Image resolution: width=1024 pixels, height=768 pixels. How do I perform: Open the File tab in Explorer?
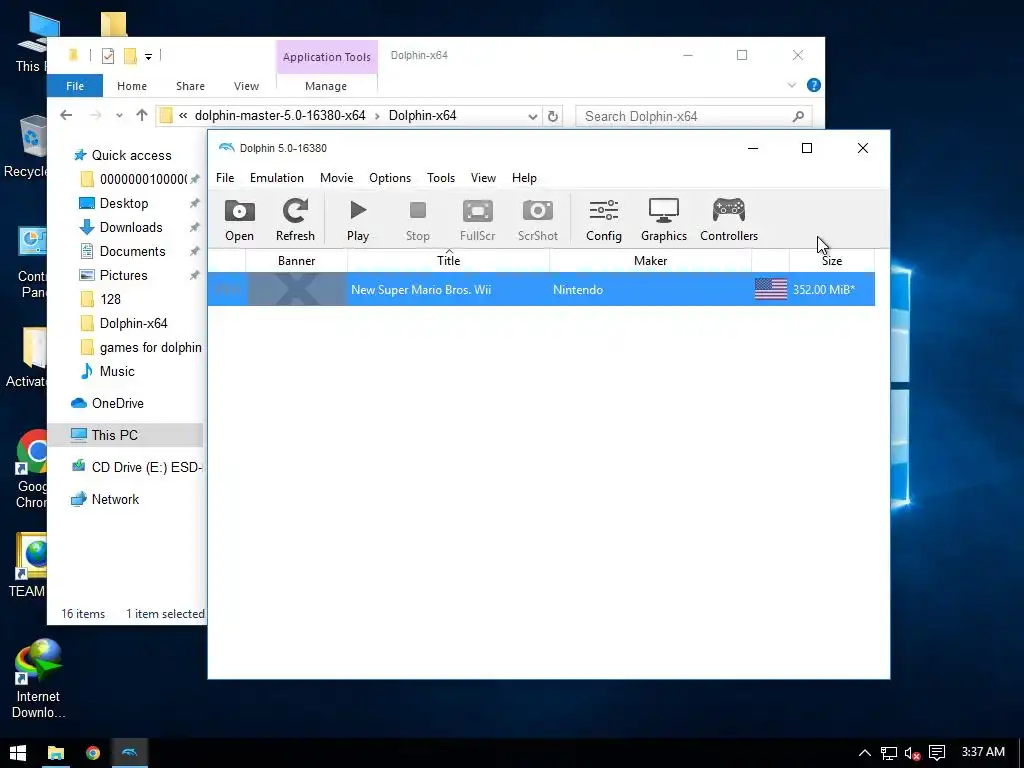pos(75,86)
